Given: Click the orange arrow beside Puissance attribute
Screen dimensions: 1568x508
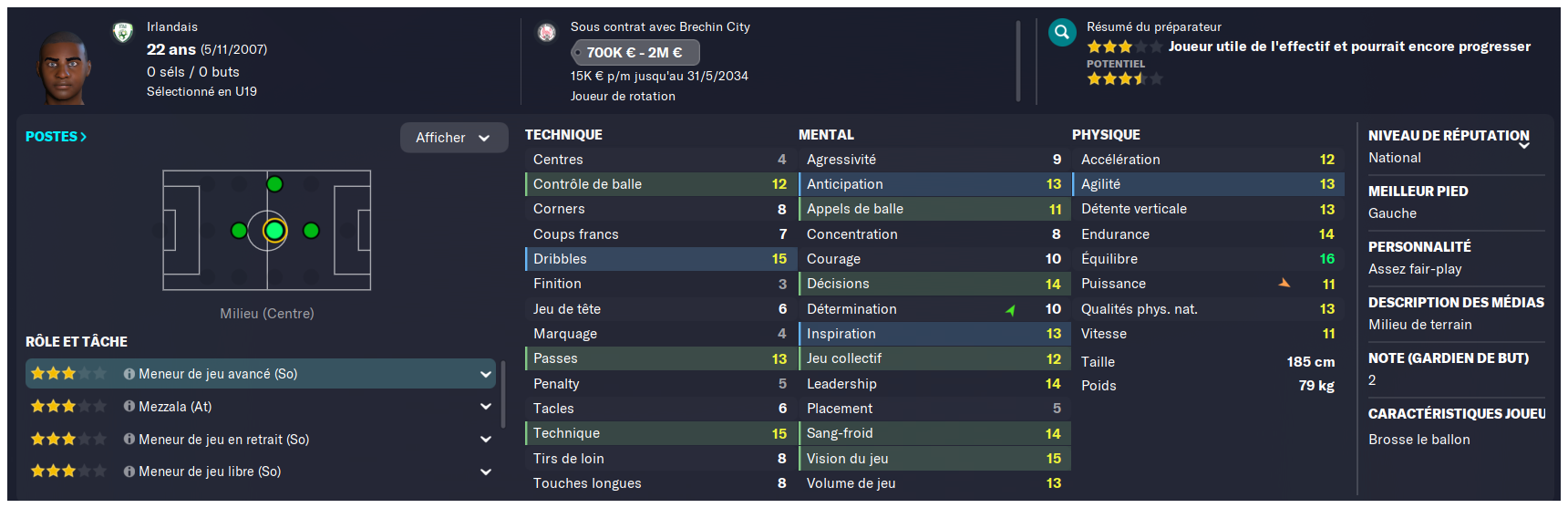Looking at the screenshot, I should [x=1284, y=284].
